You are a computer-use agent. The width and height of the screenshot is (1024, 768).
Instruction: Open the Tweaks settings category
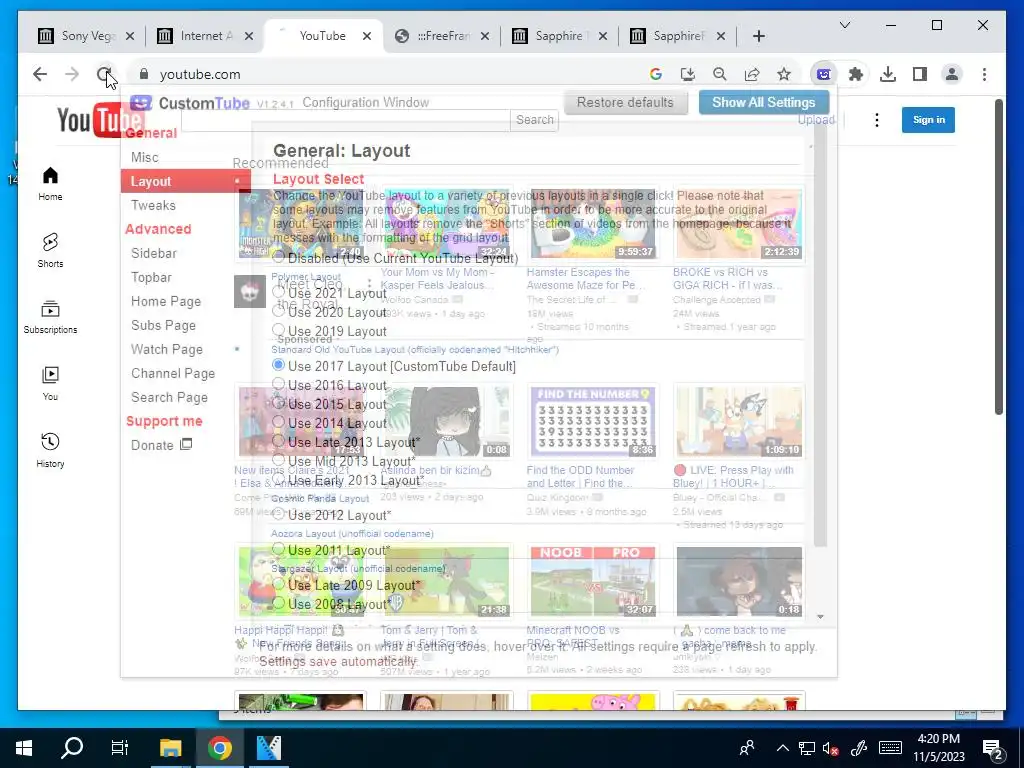tap(153, 205)
